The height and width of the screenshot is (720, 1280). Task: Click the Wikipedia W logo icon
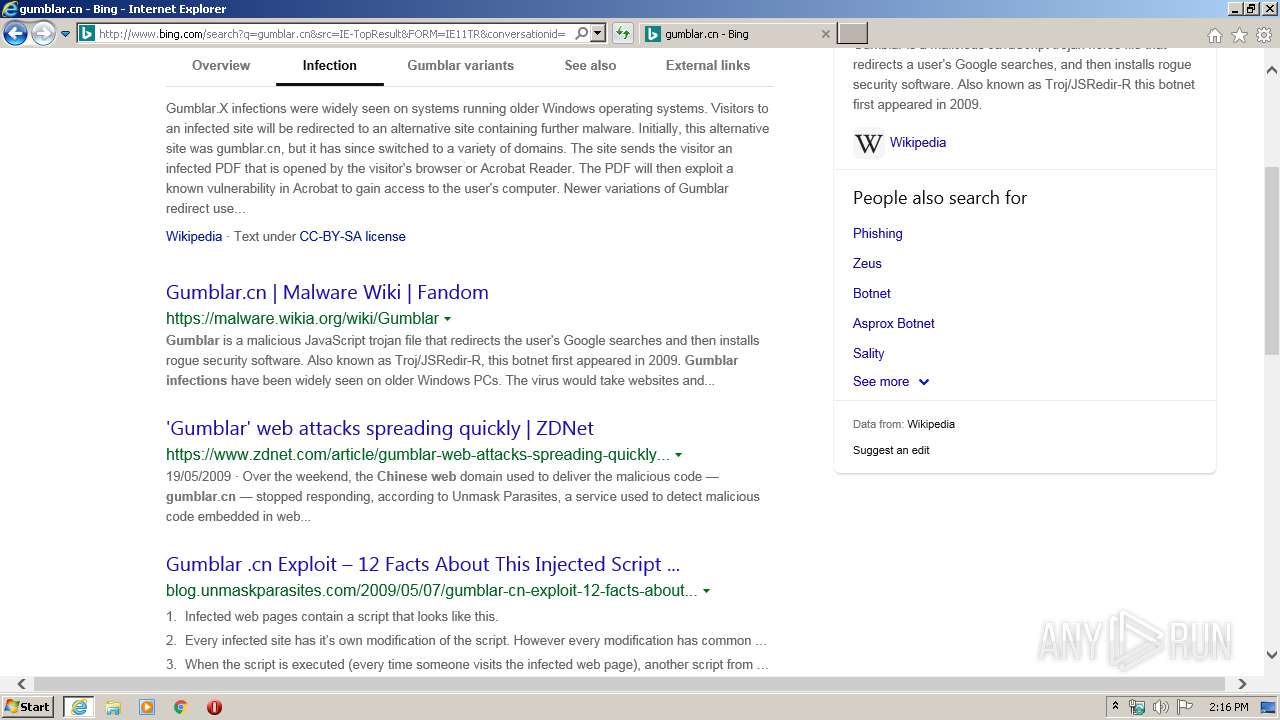[x=868, y=143]
